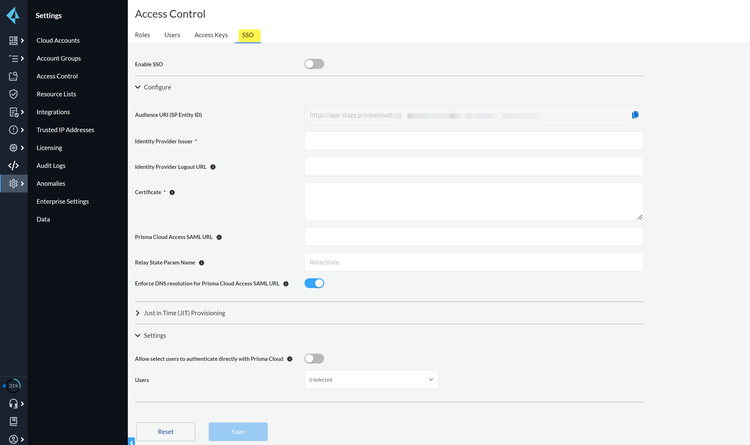The width and height of the screenshot is (750, 445).
Task: Click the Reset button
Action: [166, 432]
